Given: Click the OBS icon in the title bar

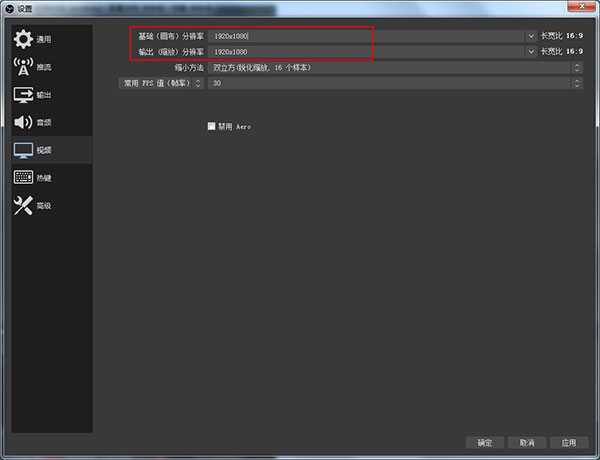Looking at the screenshot, I should pyautogui.click(x=9, y=8).
